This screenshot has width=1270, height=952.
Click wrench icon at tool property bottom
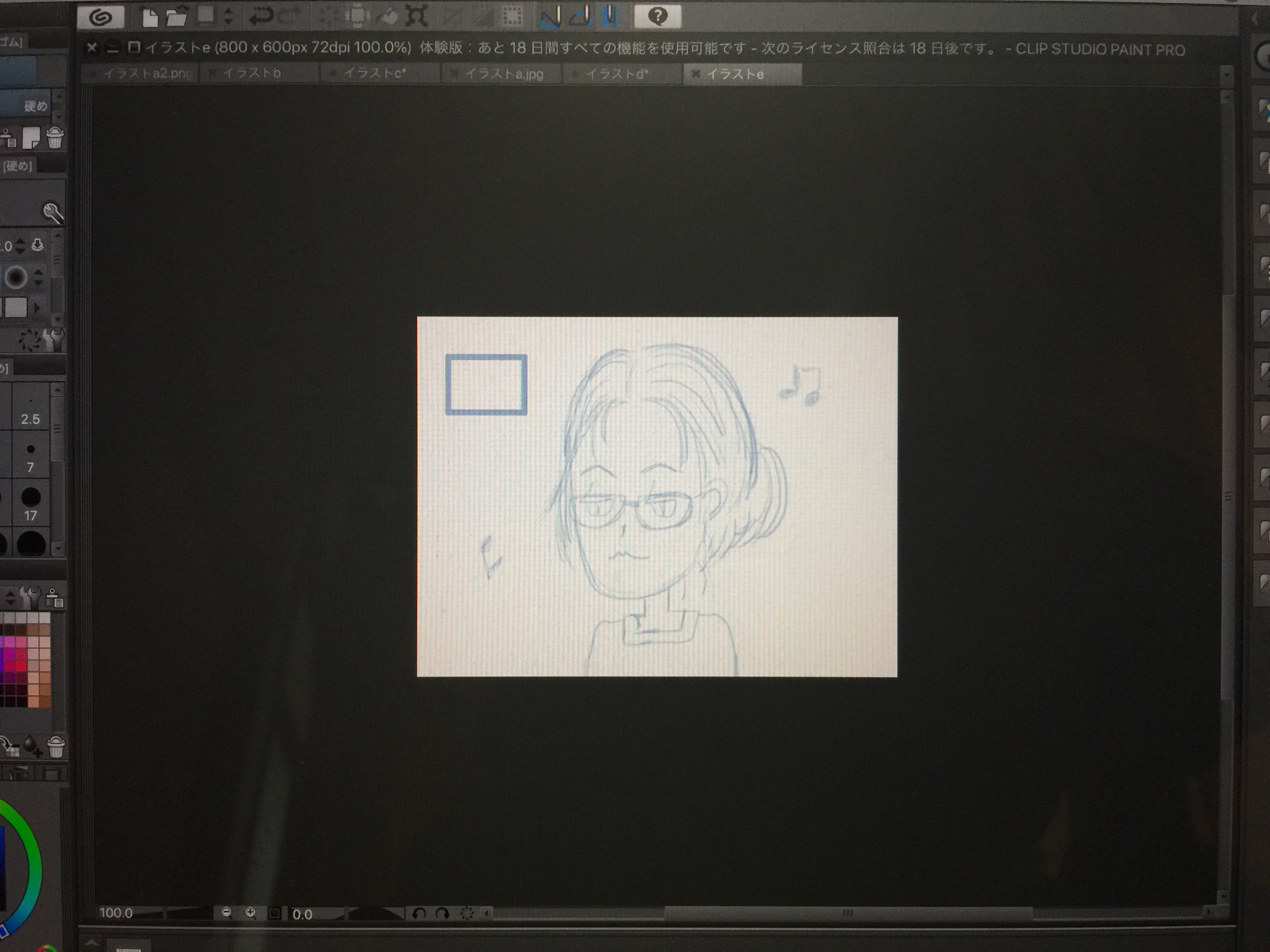click(x=54, y=340)
